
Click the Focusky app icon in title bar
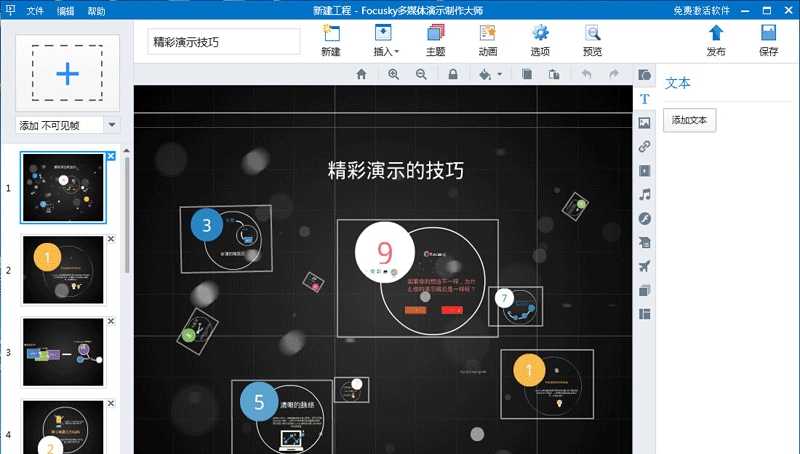click(x=10, y=10)
